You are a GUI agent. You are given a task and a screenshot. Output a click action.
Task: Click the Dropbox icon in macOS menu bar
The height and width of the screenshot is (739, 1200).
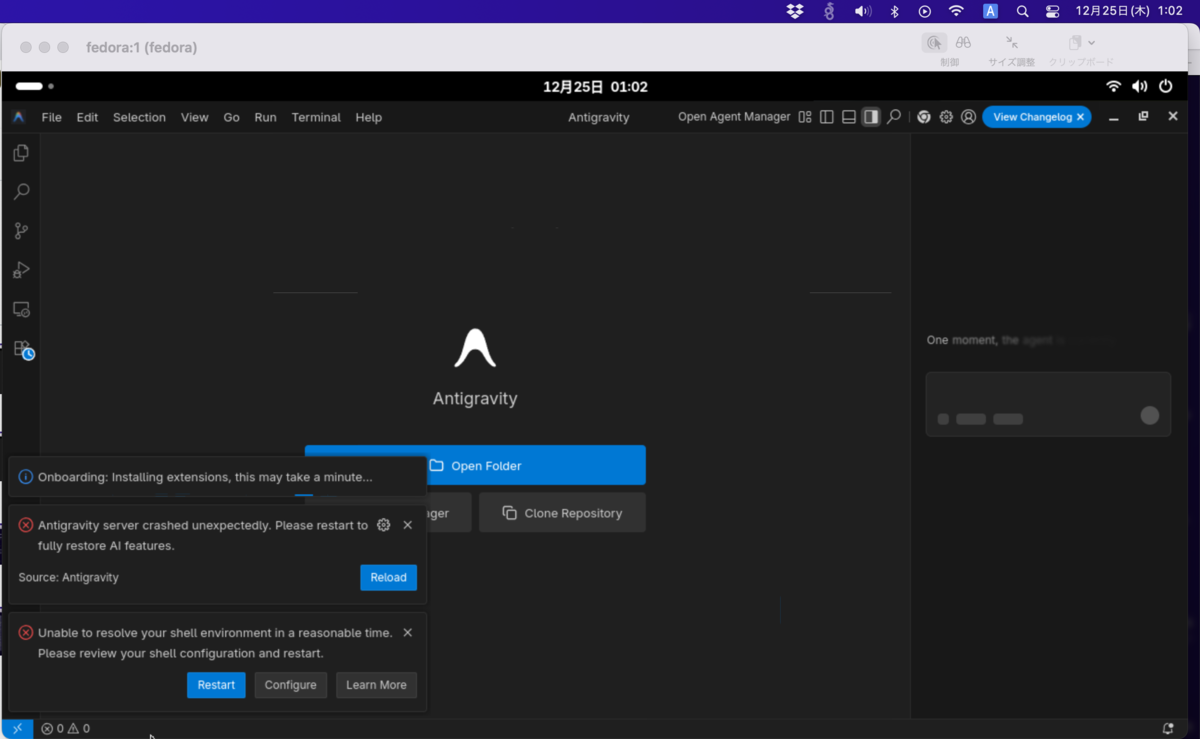coord(795,11)
